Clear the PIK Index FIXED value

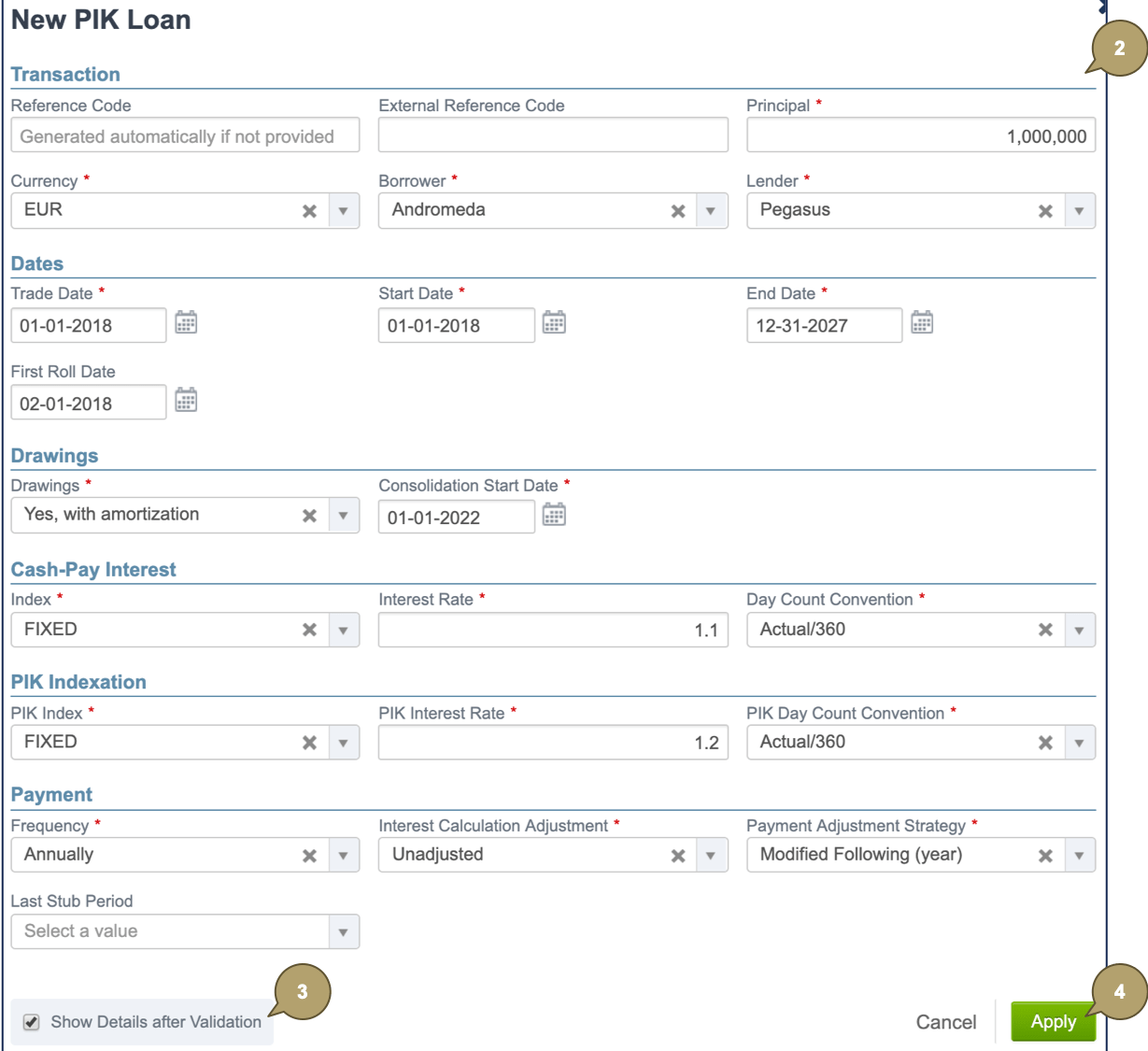click(x=309, y=742)
